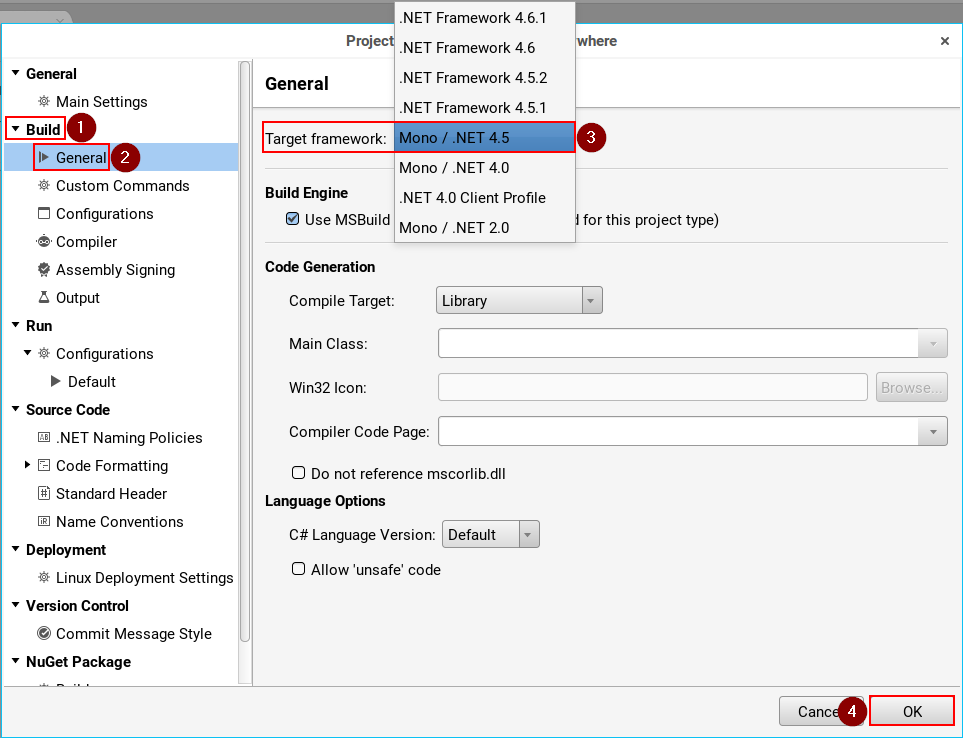The height and width of the screenshot is (738, 963).
Task: Click the Output flask icon
Action: [x=44, y=298]
